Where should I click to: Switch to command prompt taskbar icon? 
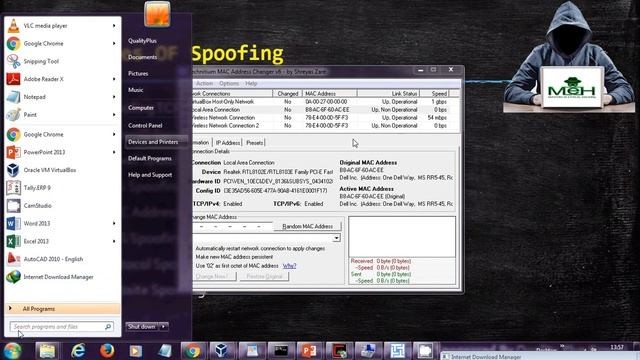click(281, 351)
